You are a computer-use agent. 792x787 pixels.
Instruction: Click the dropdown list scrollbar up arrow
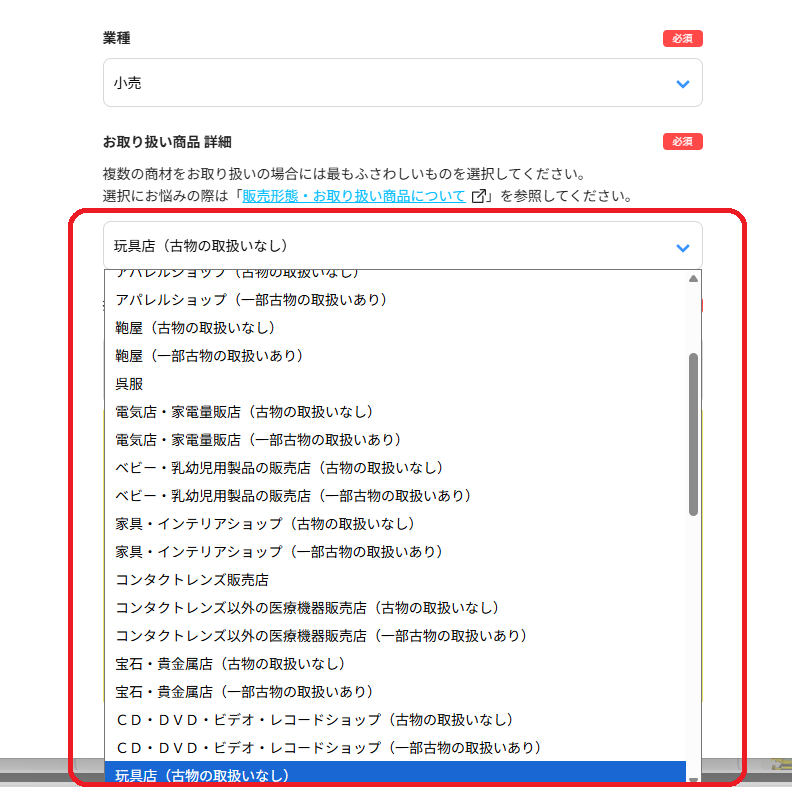(x=693, y=279)
